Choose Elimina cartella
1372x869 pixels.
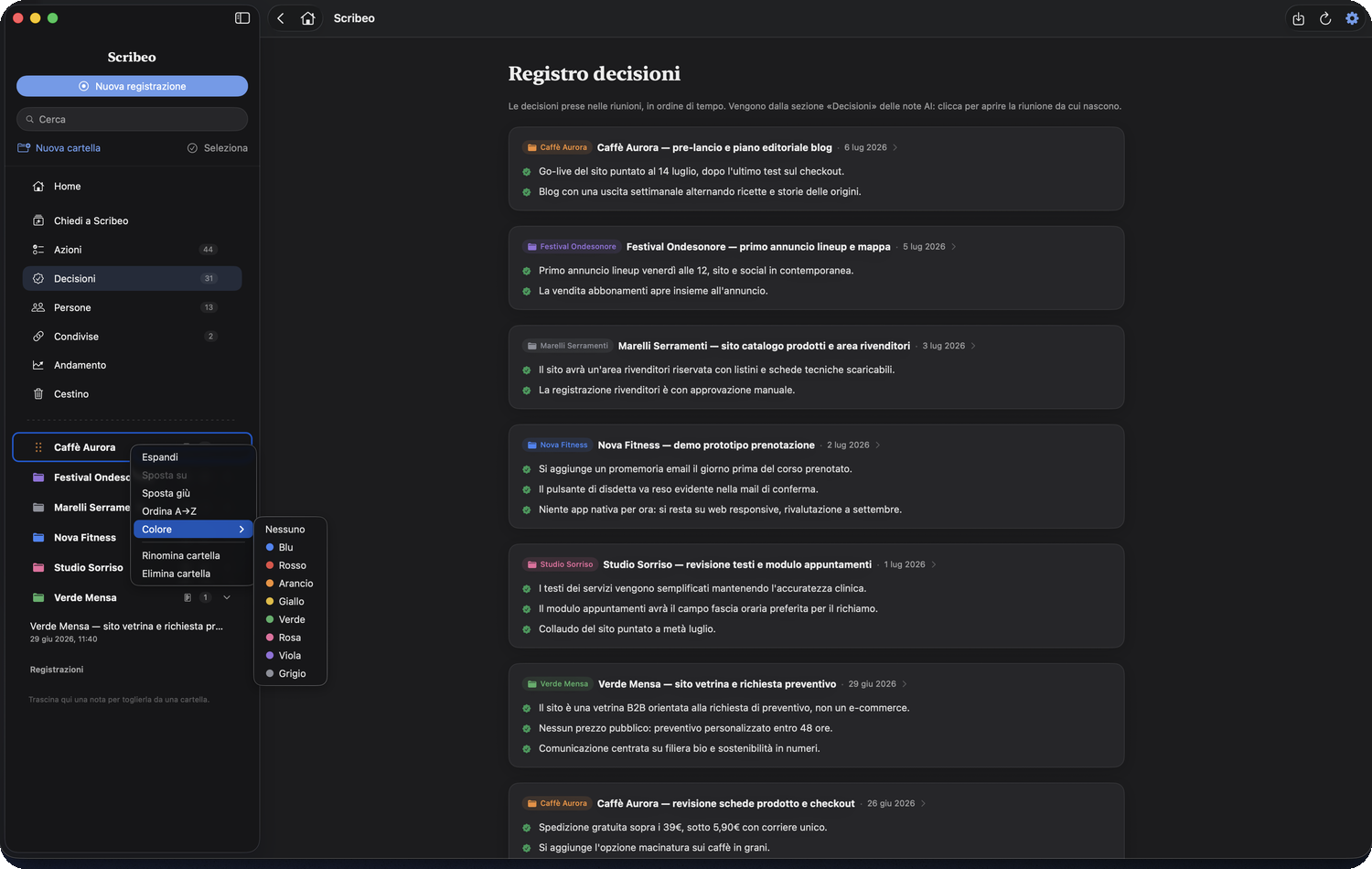pos(193,574)
